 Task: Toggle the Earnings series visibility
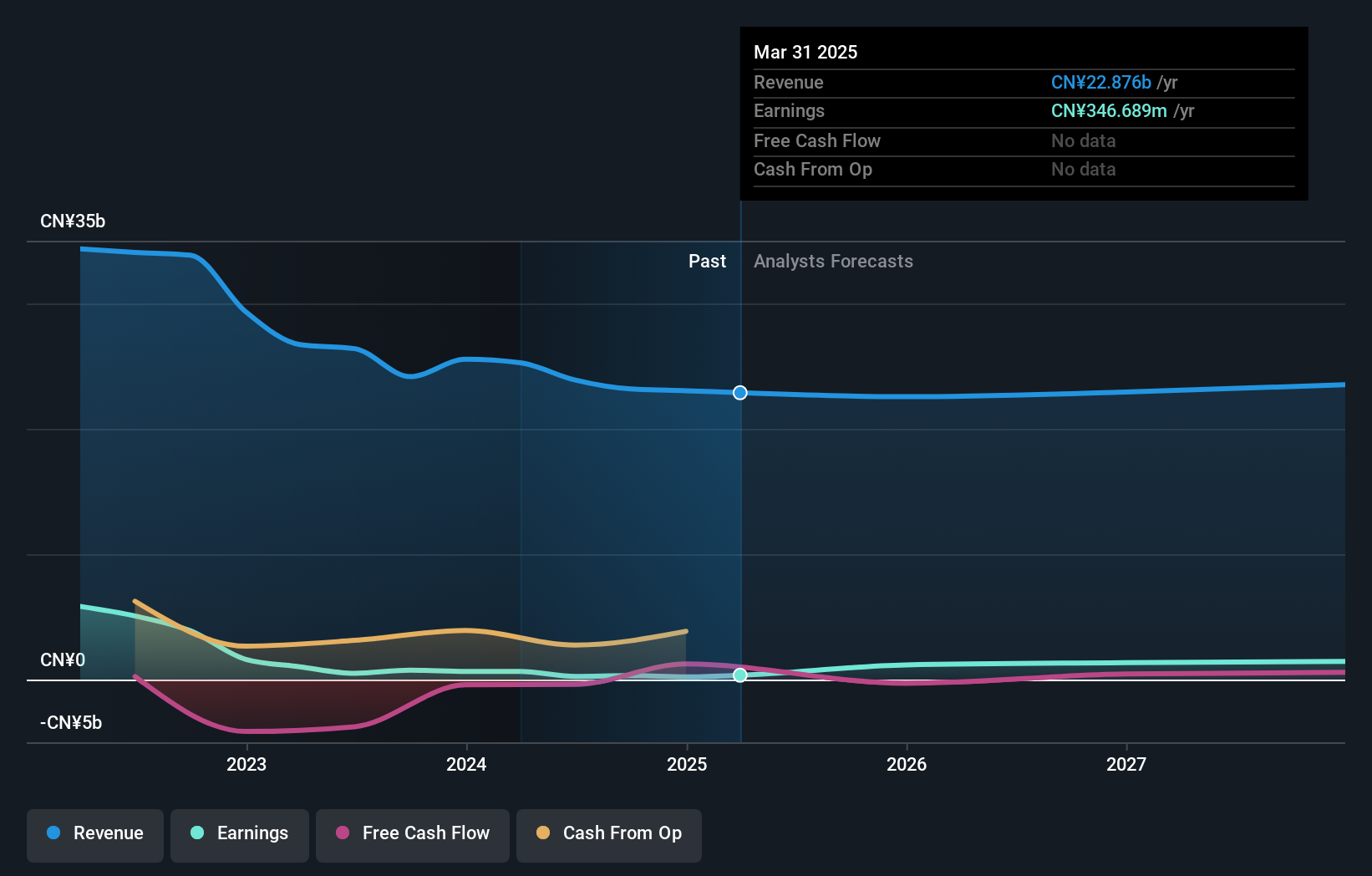(239, 835)
